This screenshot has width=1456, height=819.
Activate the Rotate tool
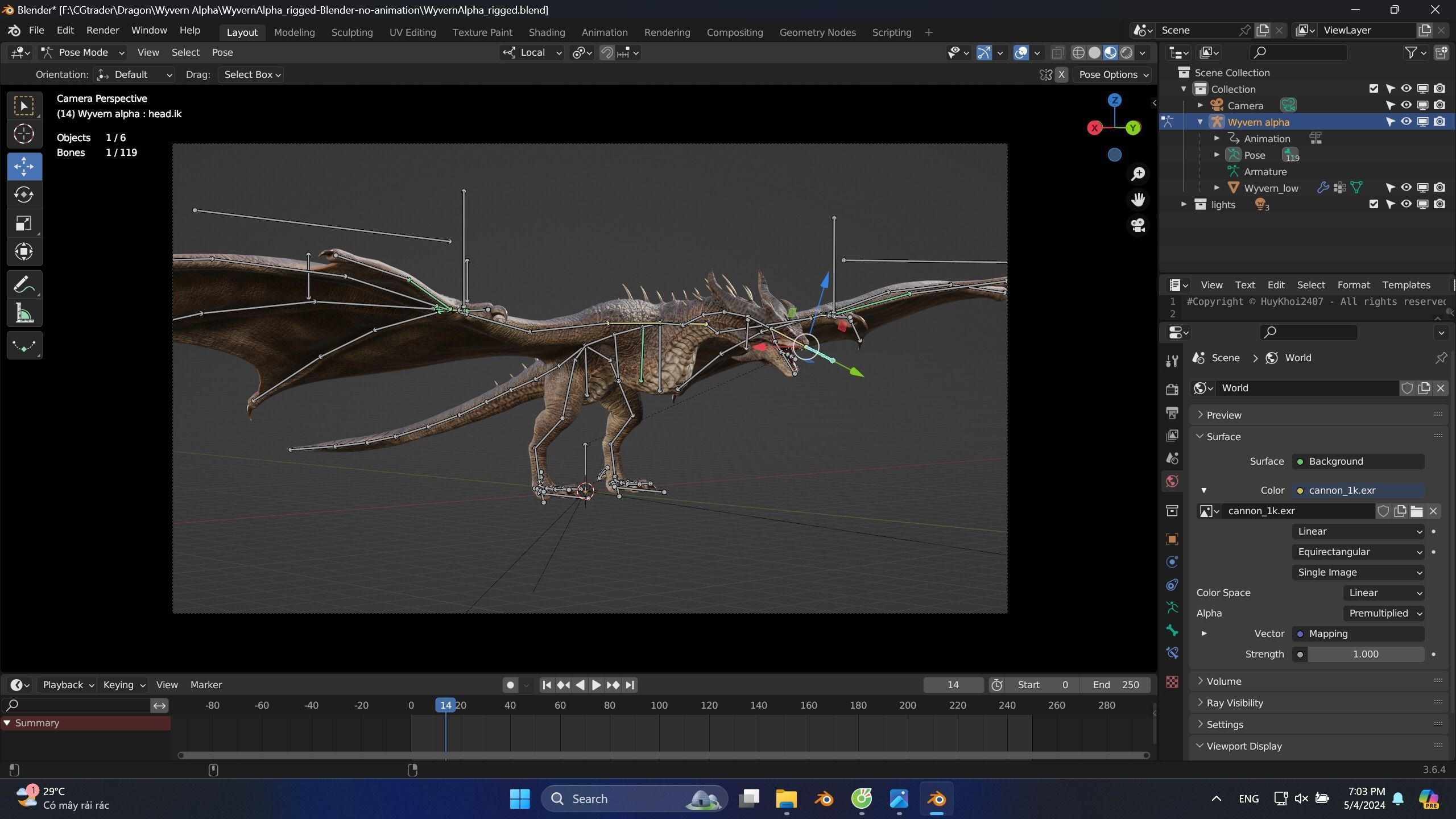(24, 195)
